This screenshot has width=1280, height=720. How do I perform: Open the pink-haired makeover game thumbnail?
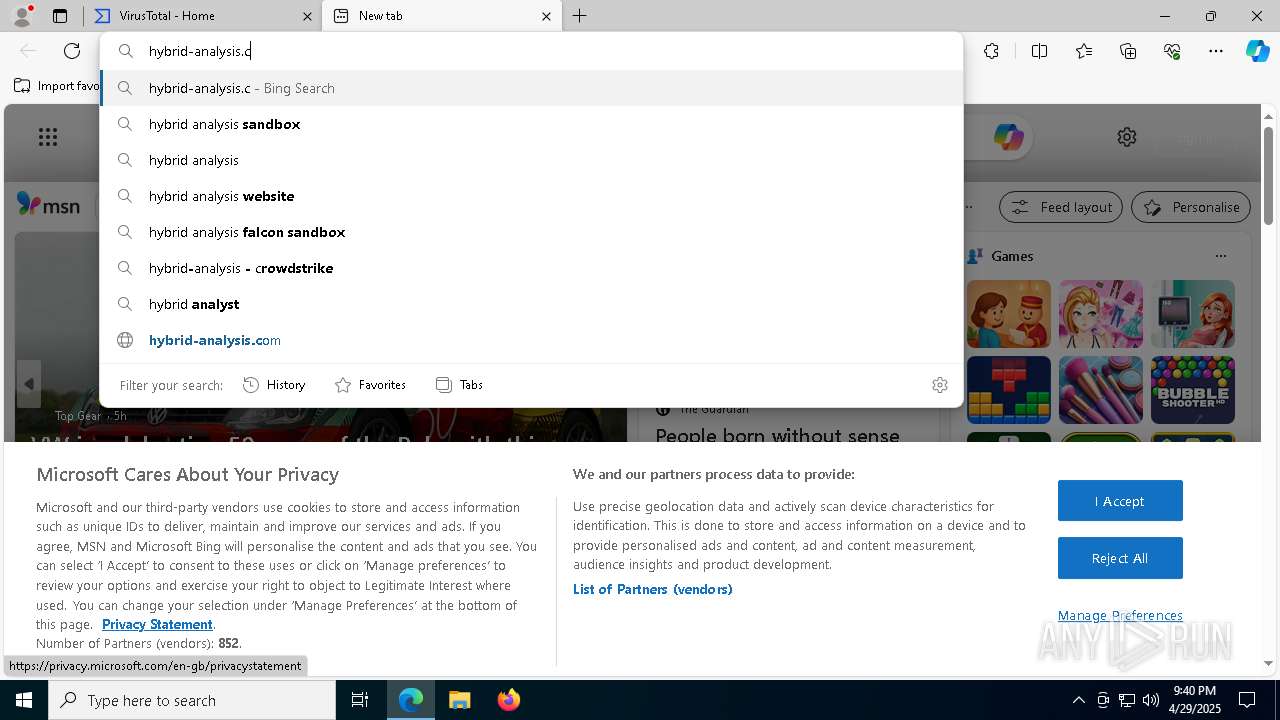click(1101, 314)
